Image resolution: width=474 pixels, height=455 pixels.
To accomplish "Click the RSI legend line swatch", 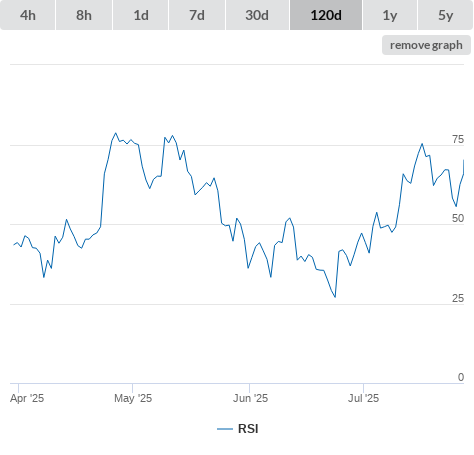I will tap(225, 429).
